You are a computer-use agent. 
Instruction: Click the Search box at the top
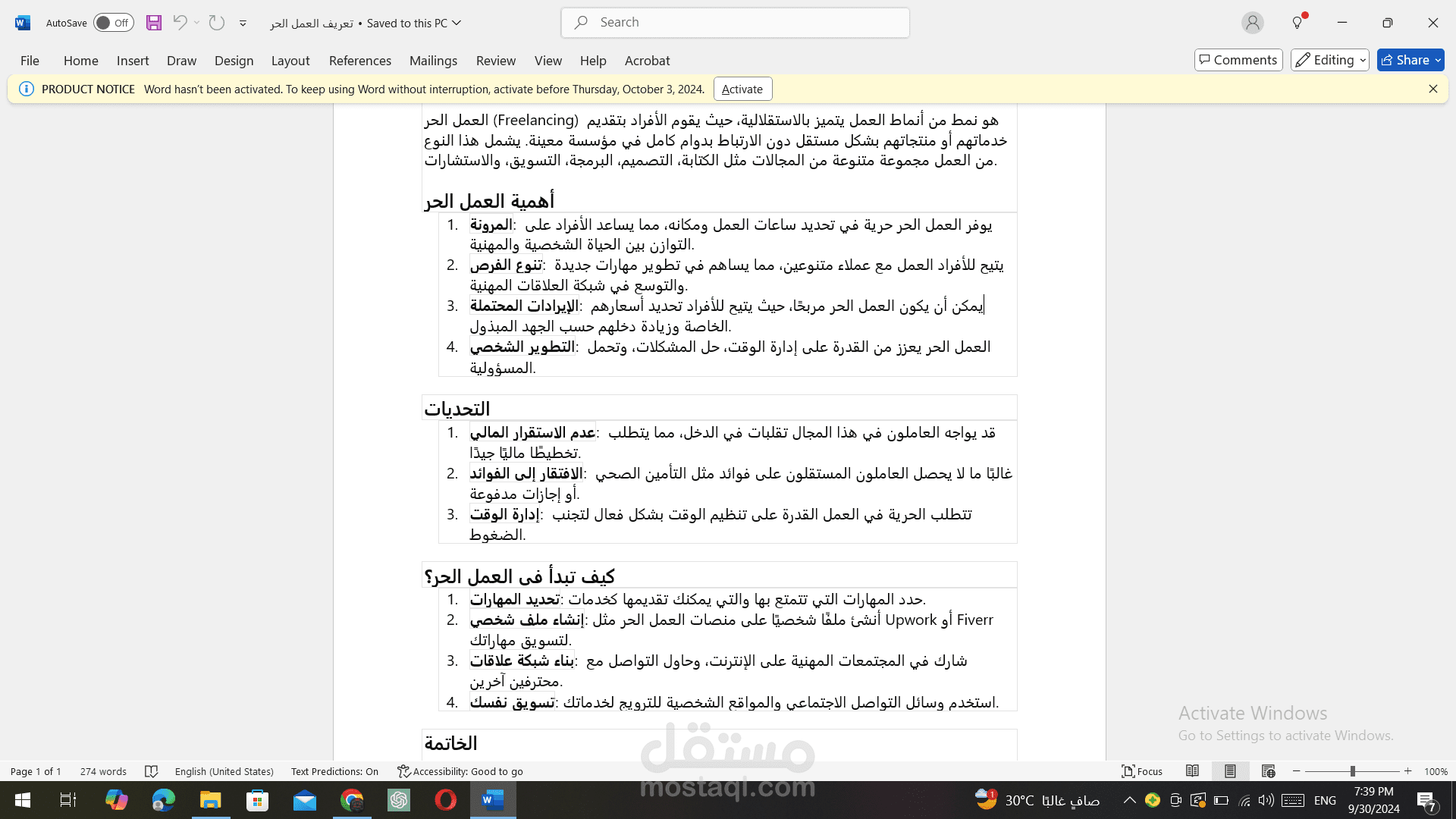click(x=734, y=22)
